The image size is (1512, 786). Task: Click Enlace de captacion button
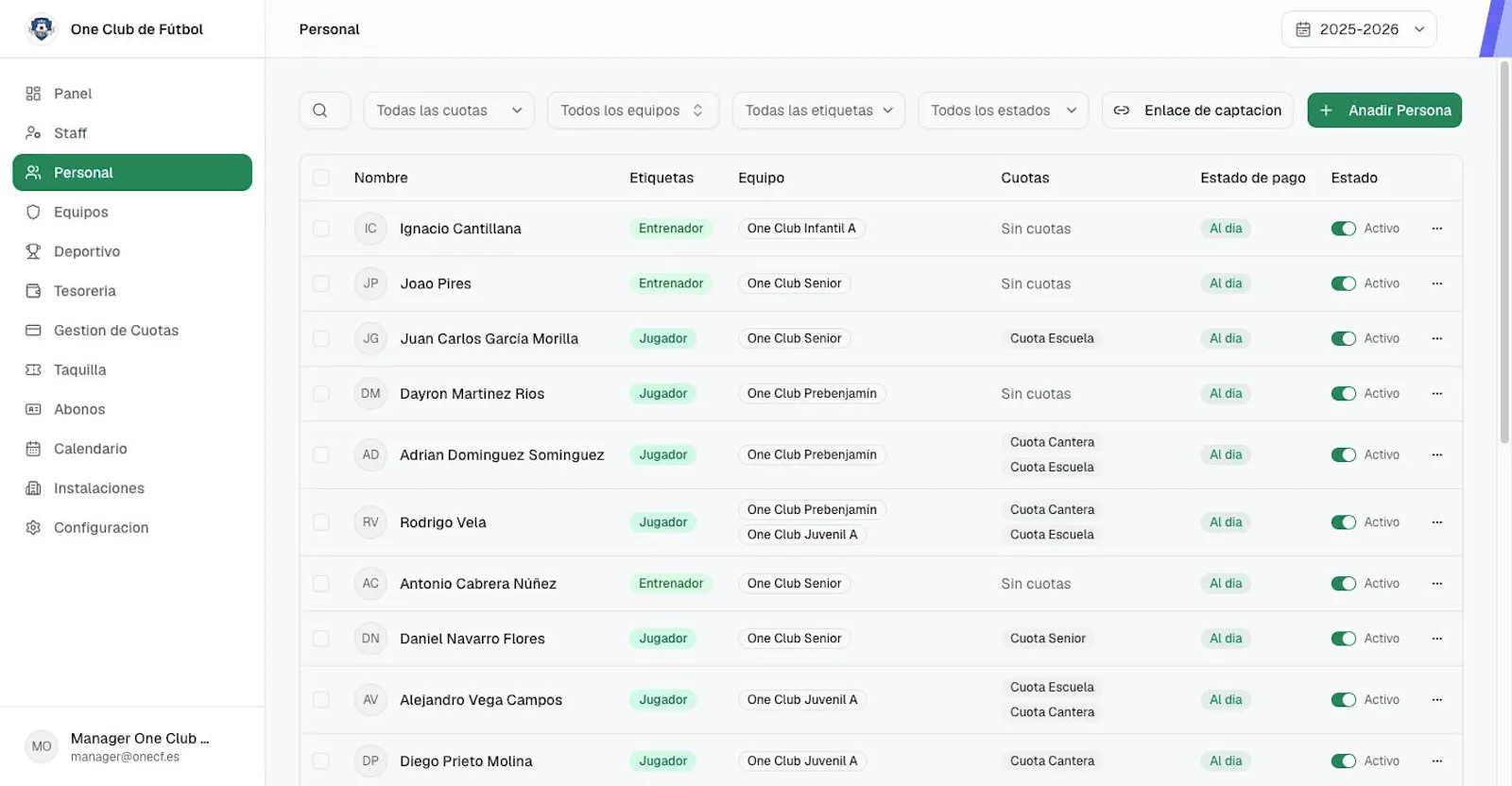pos(1198,111)
